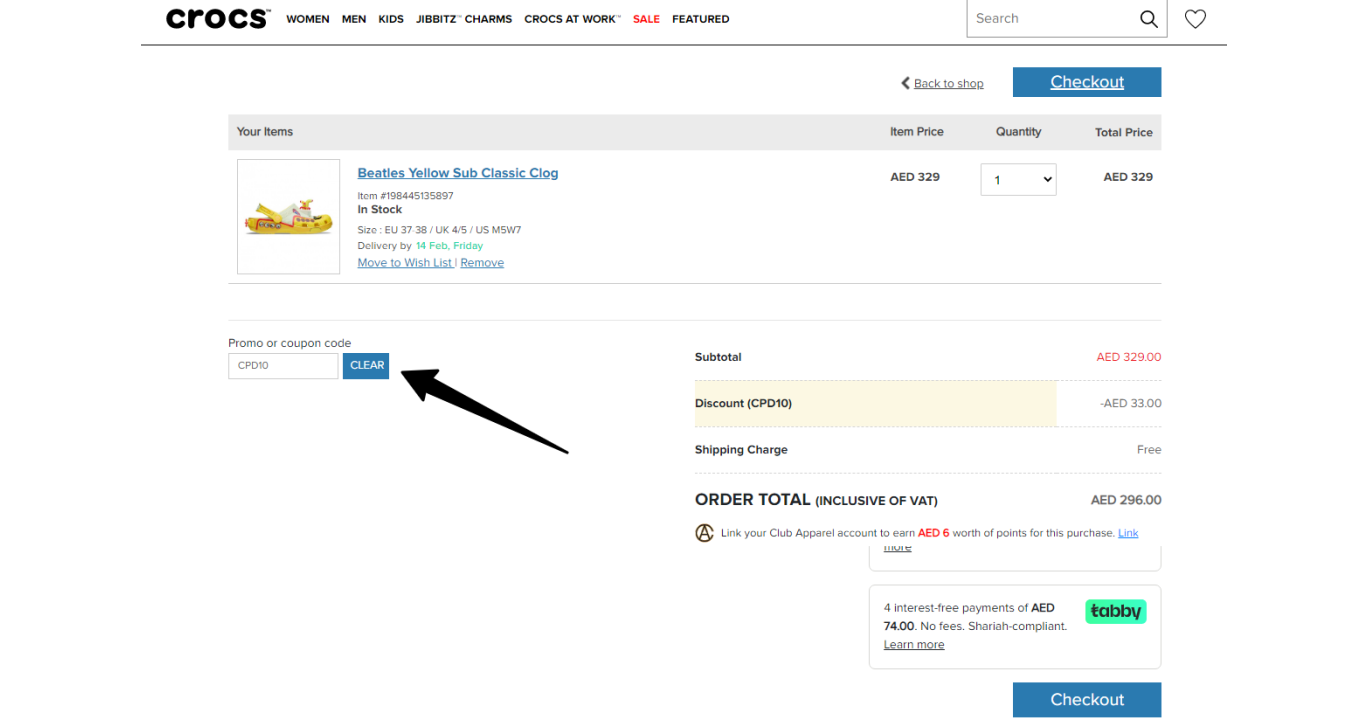
Task: Click the discount amount -AED 33.00
Action: tap(1131, 404)
